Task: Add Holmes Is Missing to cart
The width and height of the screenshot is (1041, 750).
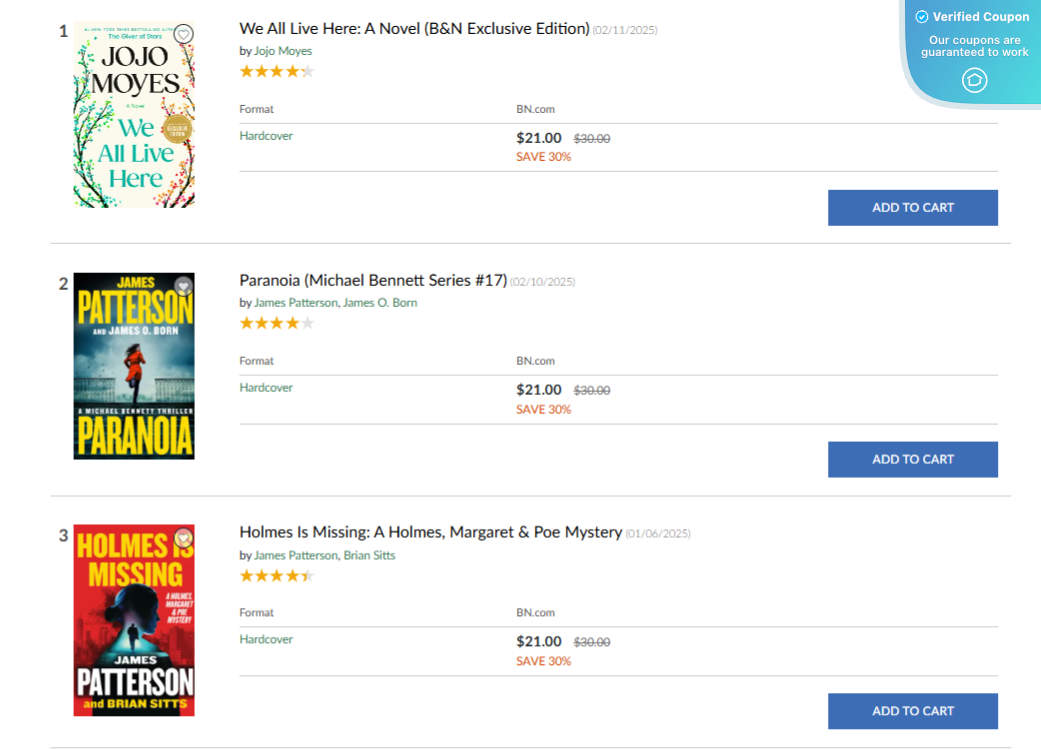Action: click(x=912, y=711)
